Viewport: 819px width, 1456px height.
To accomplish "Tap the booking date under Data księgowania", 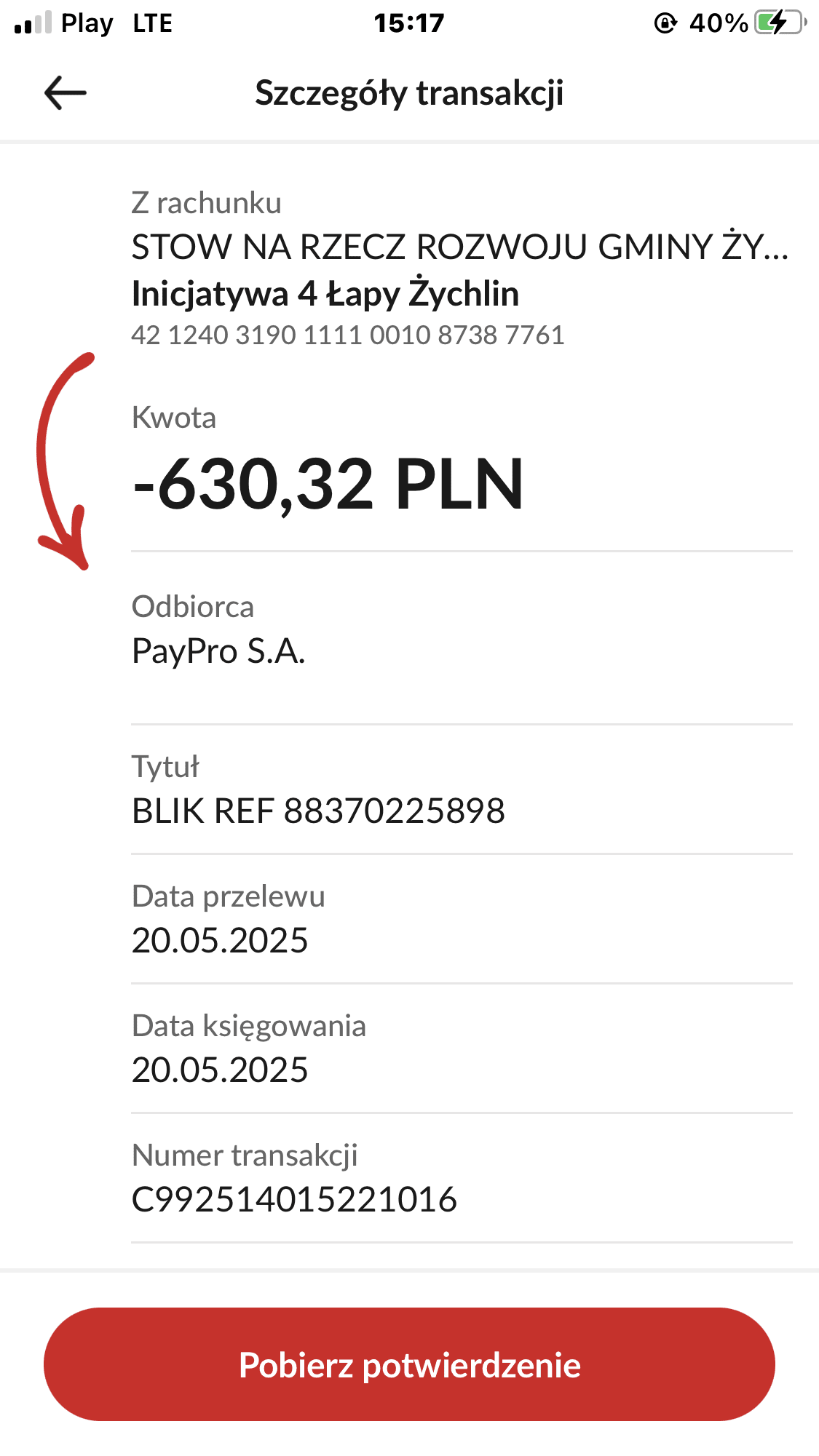I will (220, 1070).
